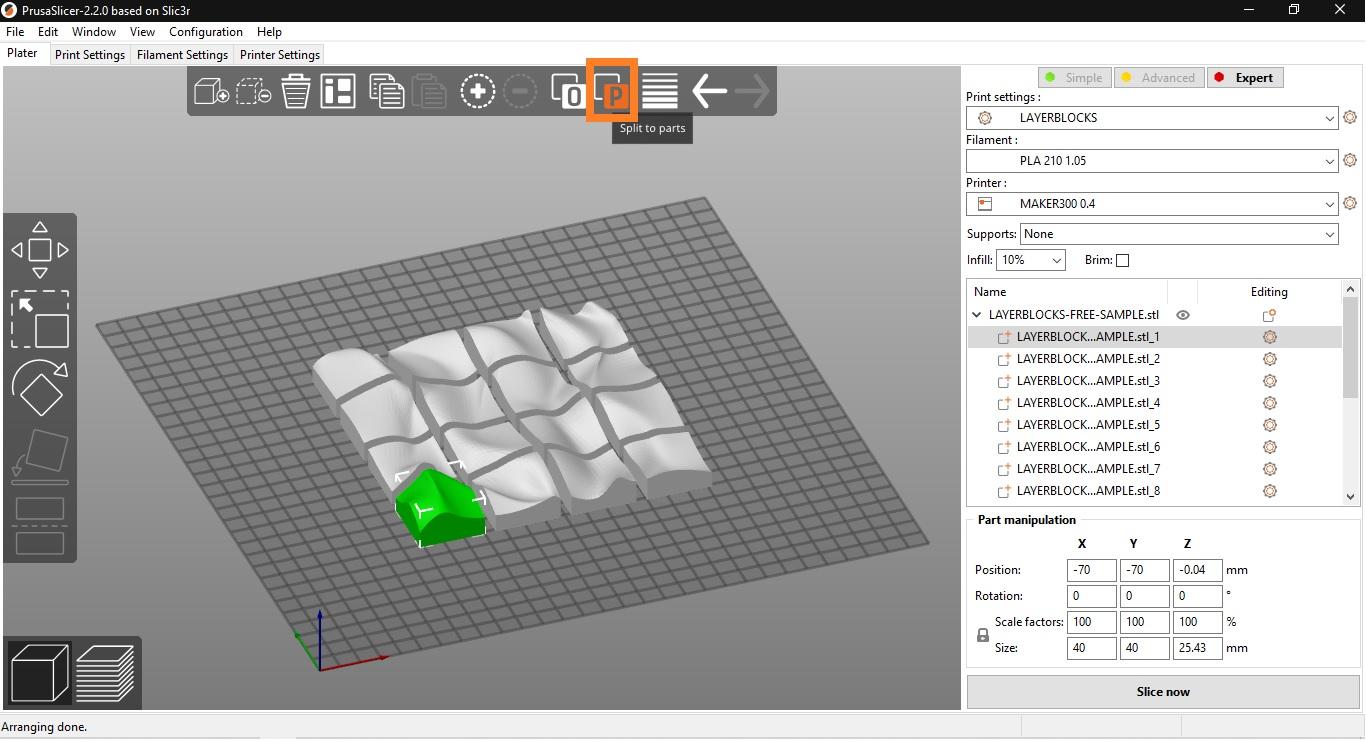Image resolution: width=1366 pixels, height=742 pixels.
Task: Click the Position X input field
Action: click(1092, 570)
